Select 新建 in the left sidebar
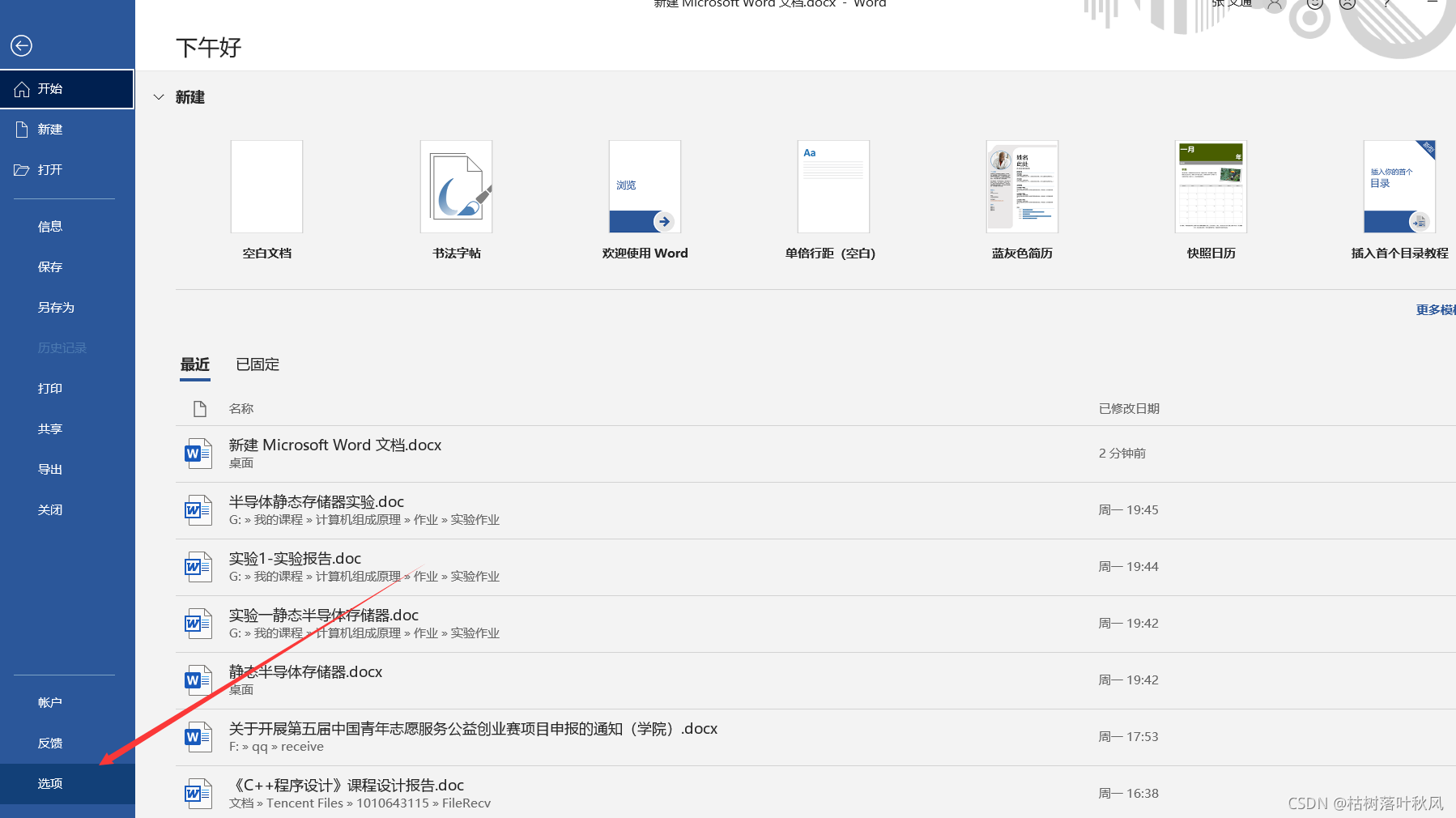Viewport: 1456px width, 818px height. point(67,130)
